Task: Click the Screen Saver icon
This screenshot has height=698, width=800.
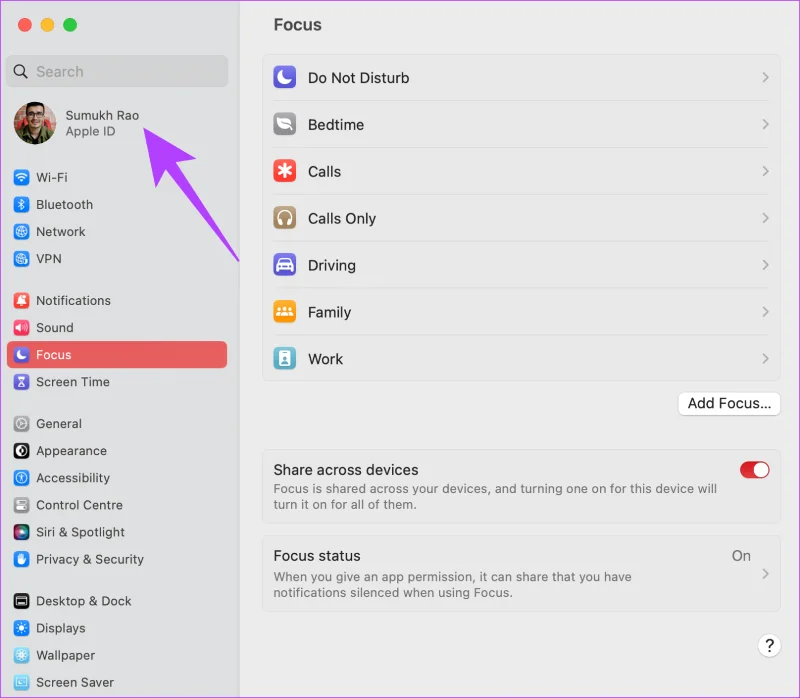Action: (x=21, y=682)
